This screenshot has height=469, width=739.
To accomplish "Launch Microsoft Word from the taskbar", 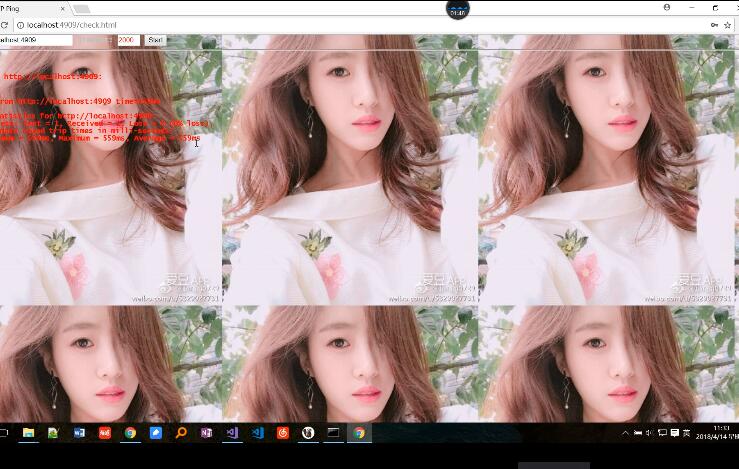I will point(79,433).
